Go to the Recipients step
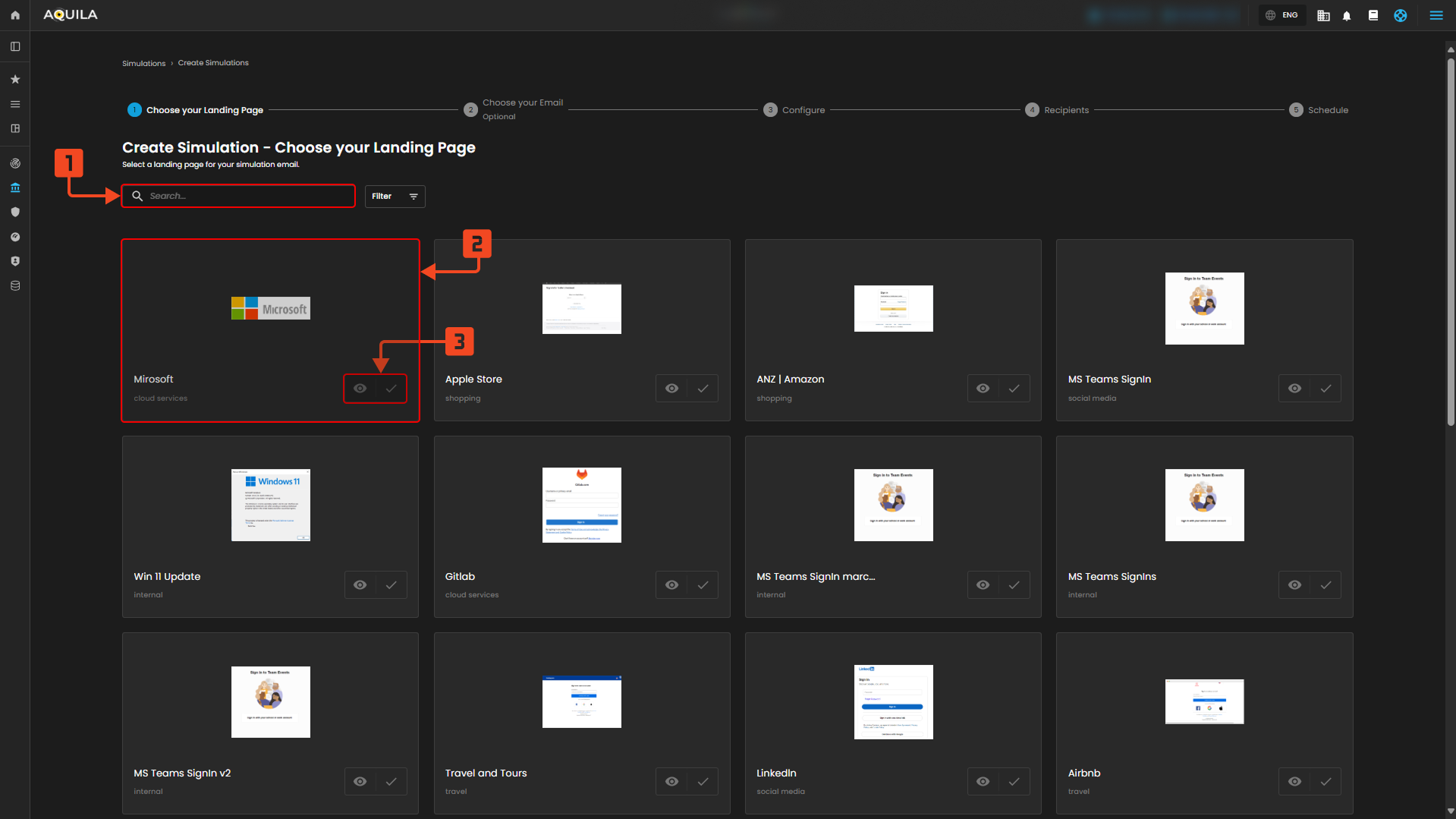This screenshot has width=1456, height=819. coord(1065,110)
